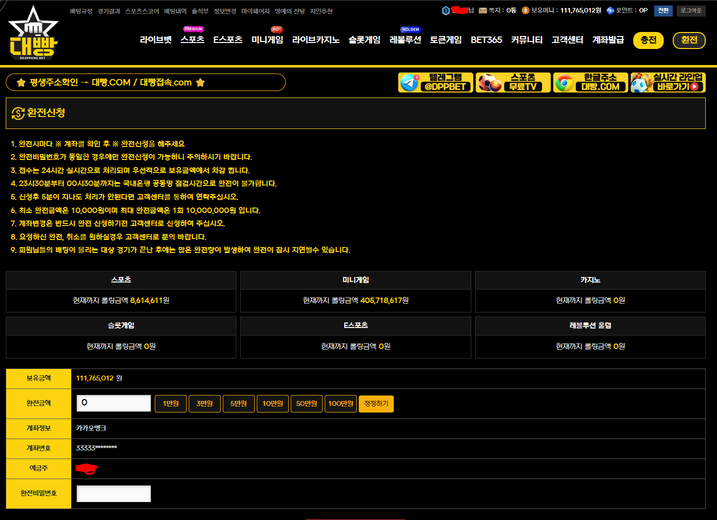This screenshot has height=520, width=717.
Task: Select 미니게임 in the main navigation
Action: (267, 40)
